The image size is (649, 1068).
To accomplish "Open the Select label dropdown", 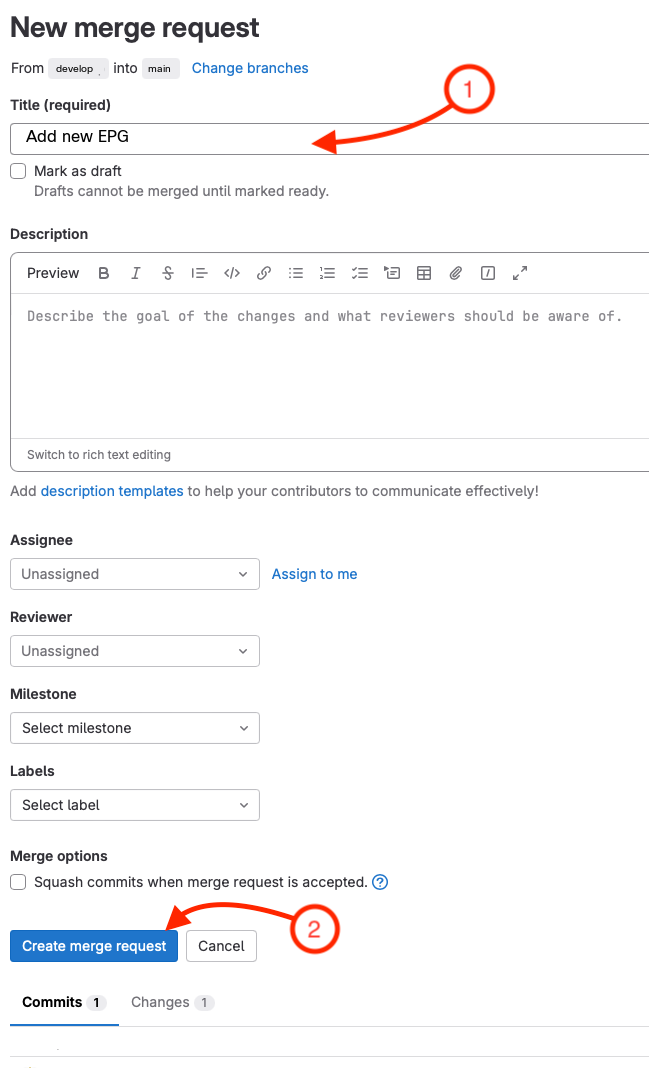I will [134, 805].
